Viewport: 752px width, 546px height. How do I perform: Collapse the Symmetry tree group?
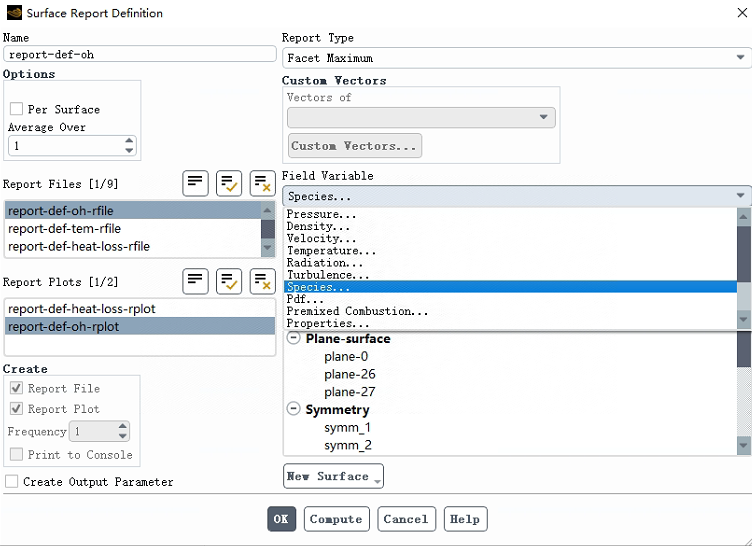[294, 409]
